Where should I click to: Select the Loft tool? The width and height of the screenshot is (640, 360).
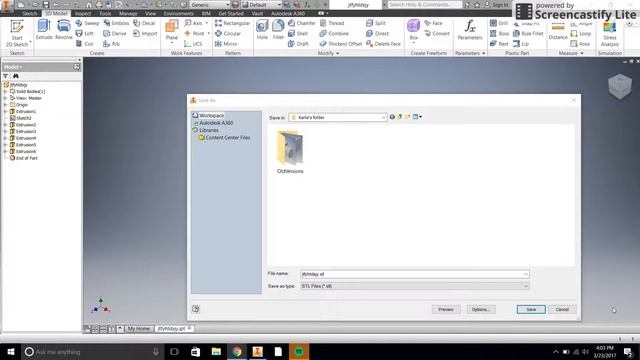point(85,33)
